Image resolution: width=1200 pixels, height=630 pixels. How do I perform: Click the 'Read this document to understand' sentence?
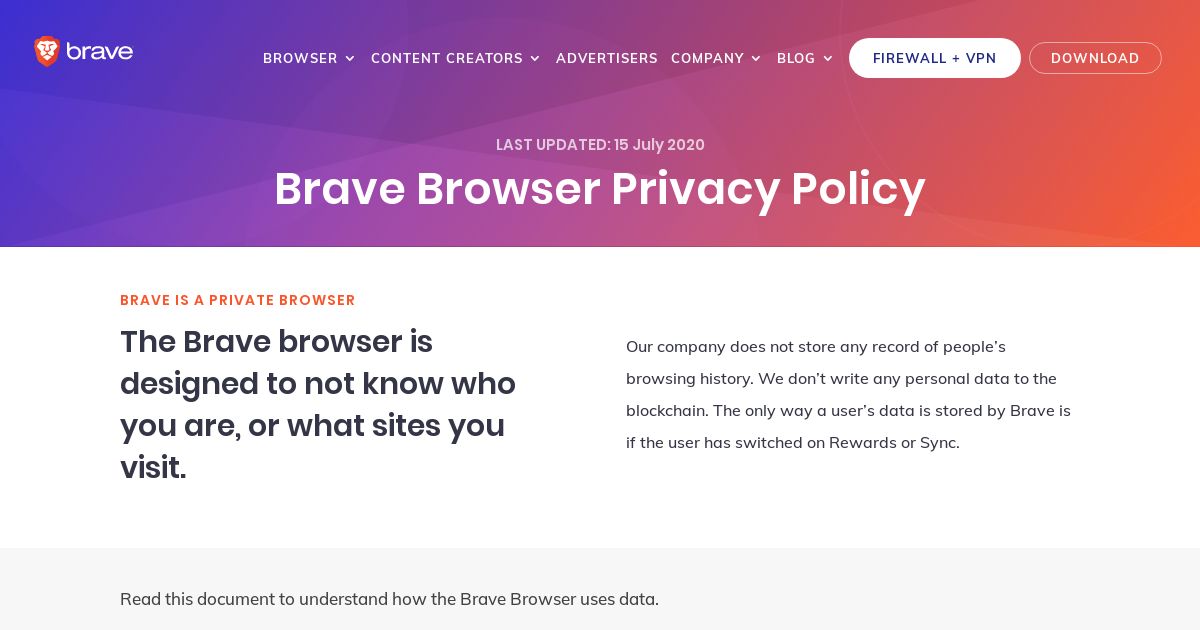[389, 599]
